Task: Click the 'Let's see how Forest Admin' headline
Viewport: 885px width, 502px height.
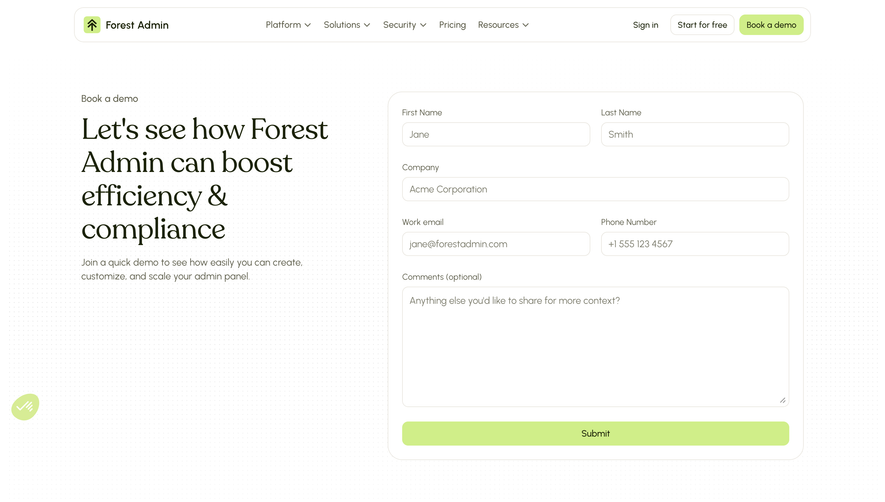Action: (204, 179)
